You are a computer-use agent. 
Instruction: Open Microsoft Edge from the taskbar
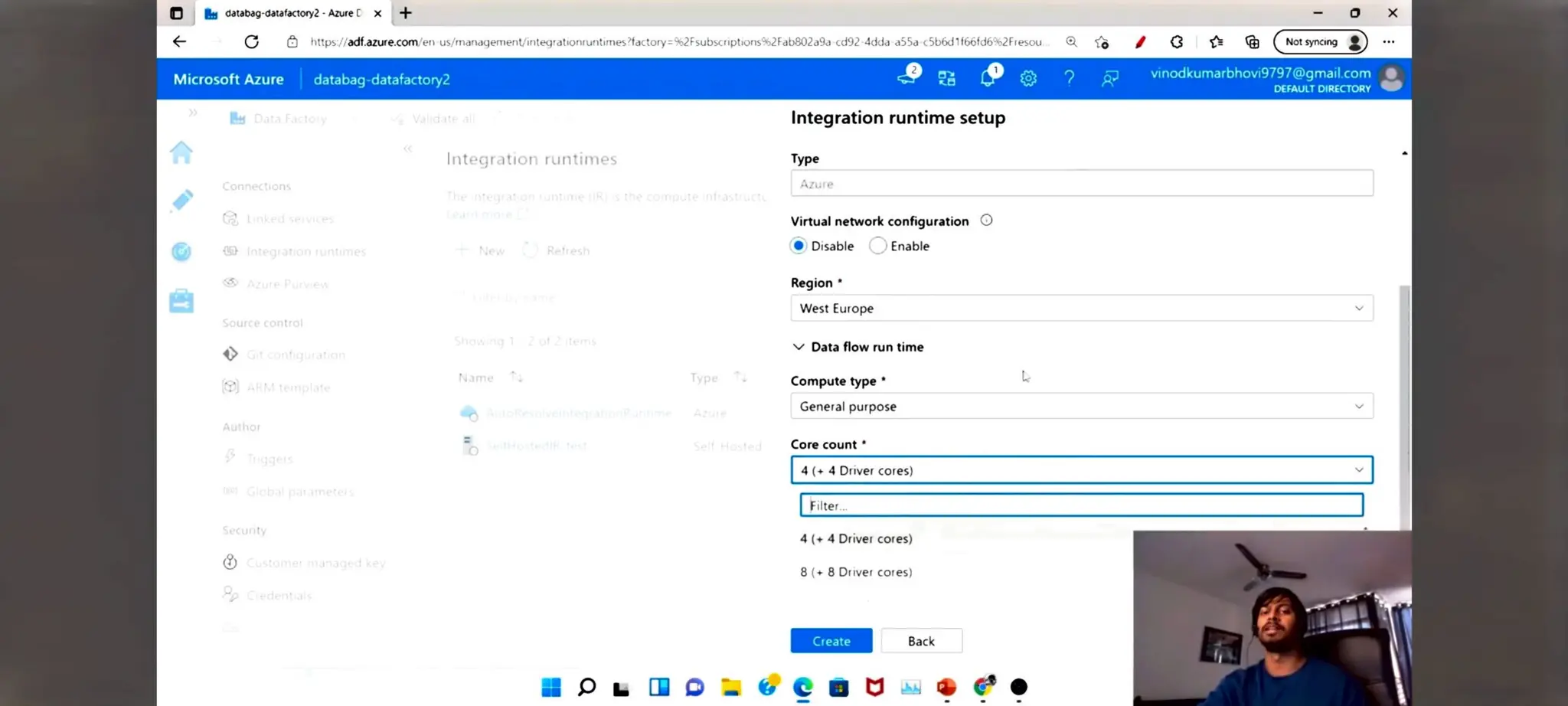(803, 687)
